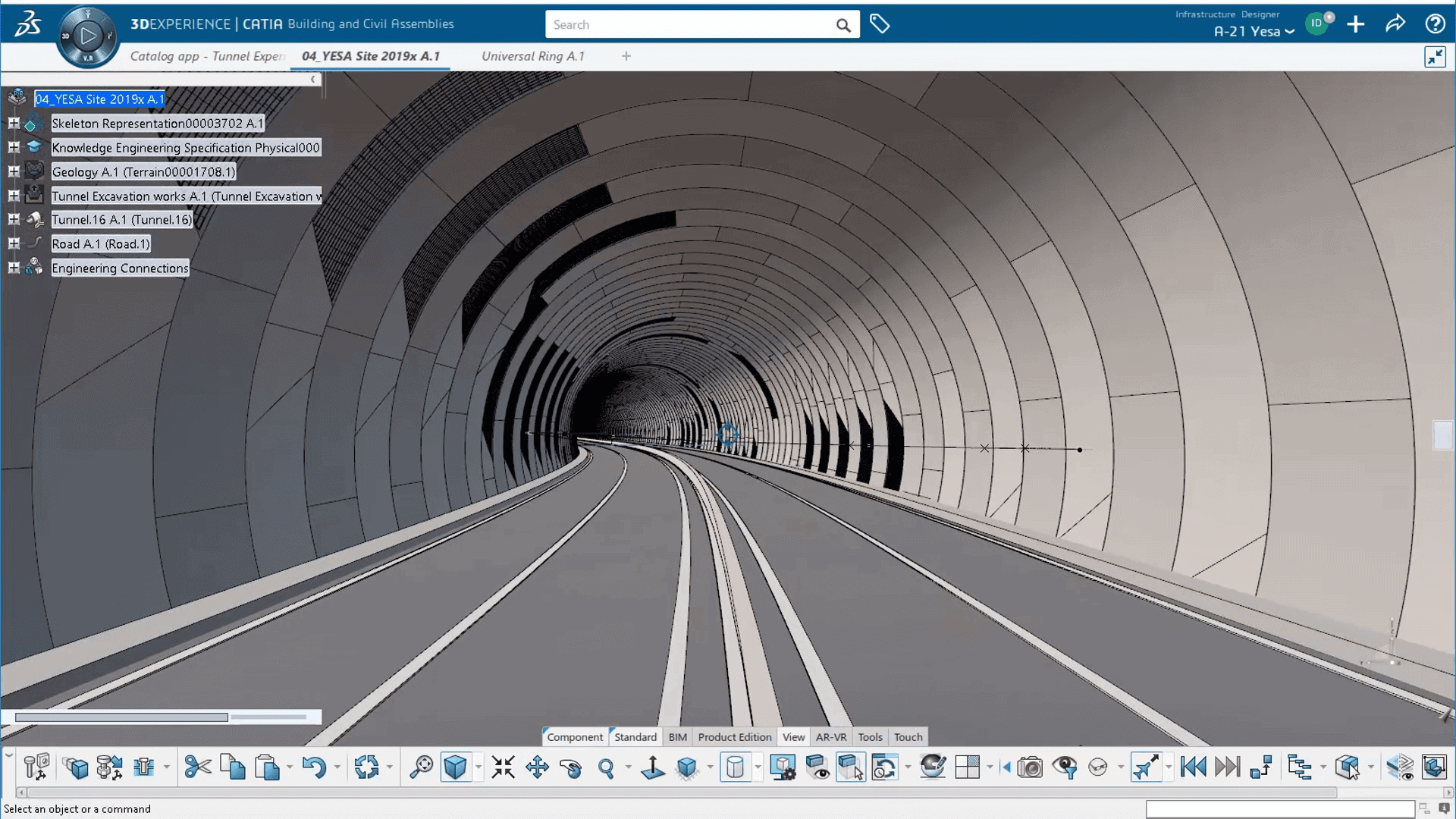This screenshot has height=819, width=1456.
Task: Click the Normal View icon
Action: [x=652, y=767]
